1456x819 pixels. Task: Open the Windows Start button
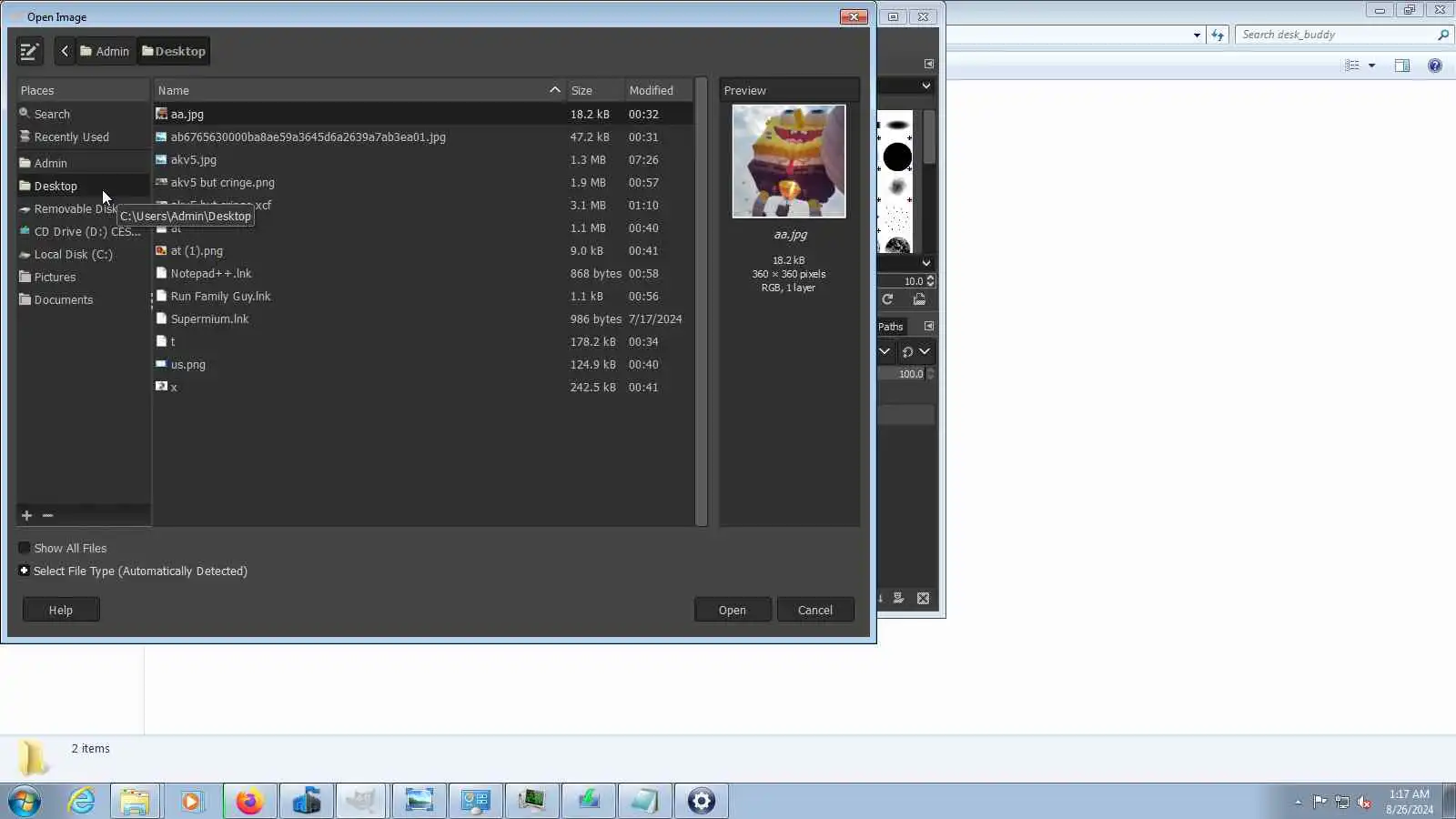(x=25, y=802)
